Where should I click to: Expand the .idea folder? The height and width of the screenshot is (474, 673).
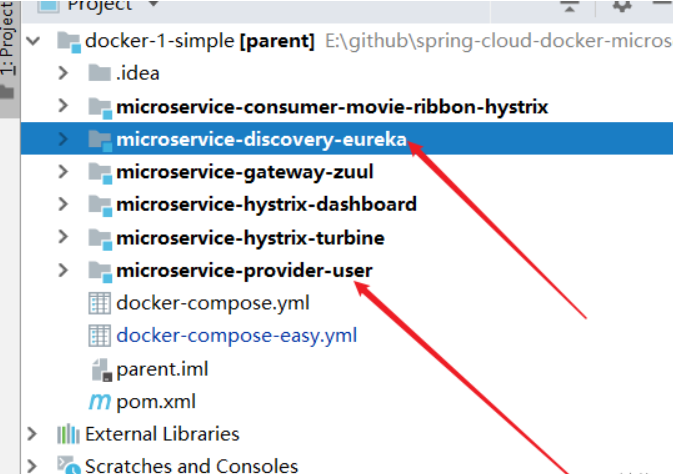coord(63,73)
